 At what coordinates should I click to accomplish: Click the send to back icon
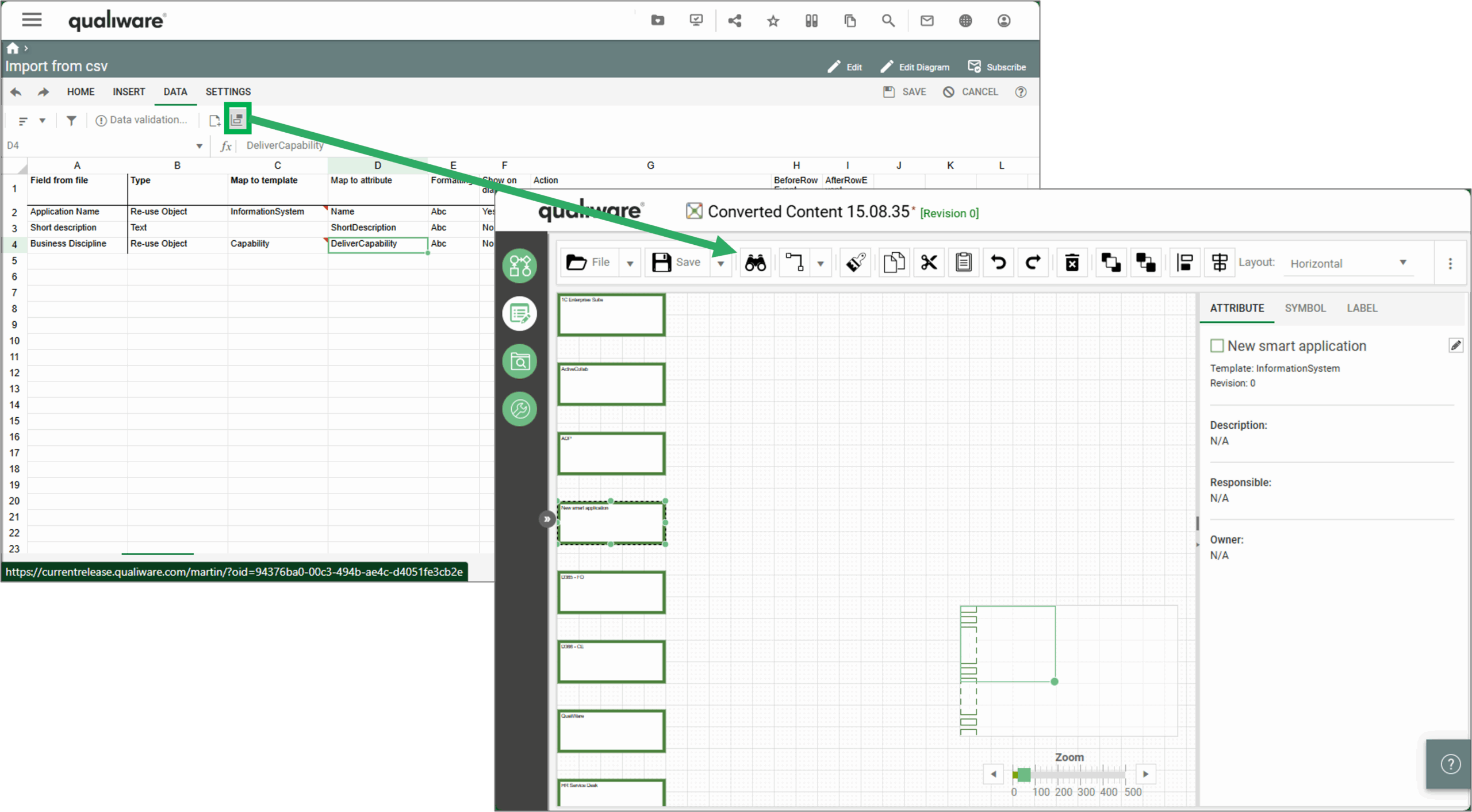pyautogui.click(x=1146, y=263)
